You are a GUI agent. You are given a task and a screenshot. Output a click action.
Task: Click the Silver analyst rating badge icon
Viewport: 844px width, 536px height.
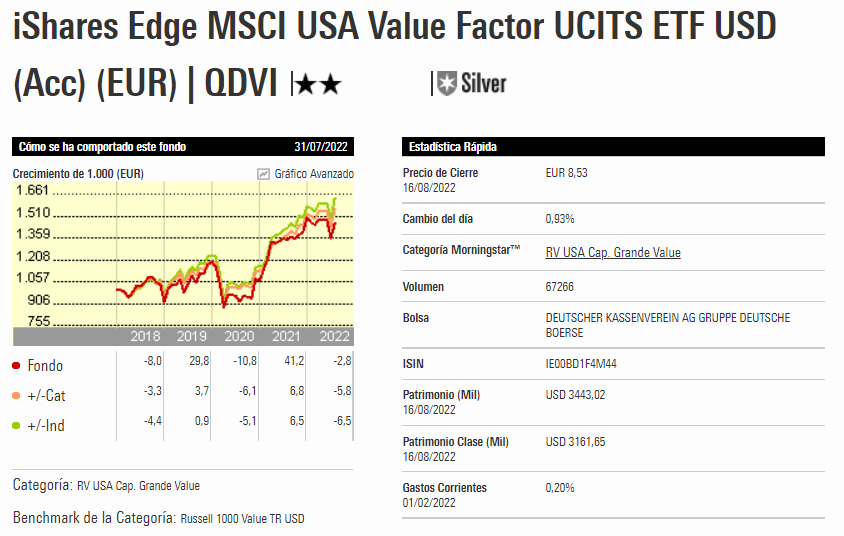[447, 84]
